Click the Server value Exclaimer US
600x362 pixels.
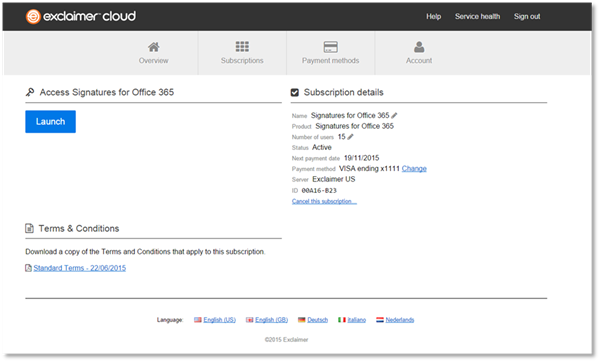click(x=334, y=179)
